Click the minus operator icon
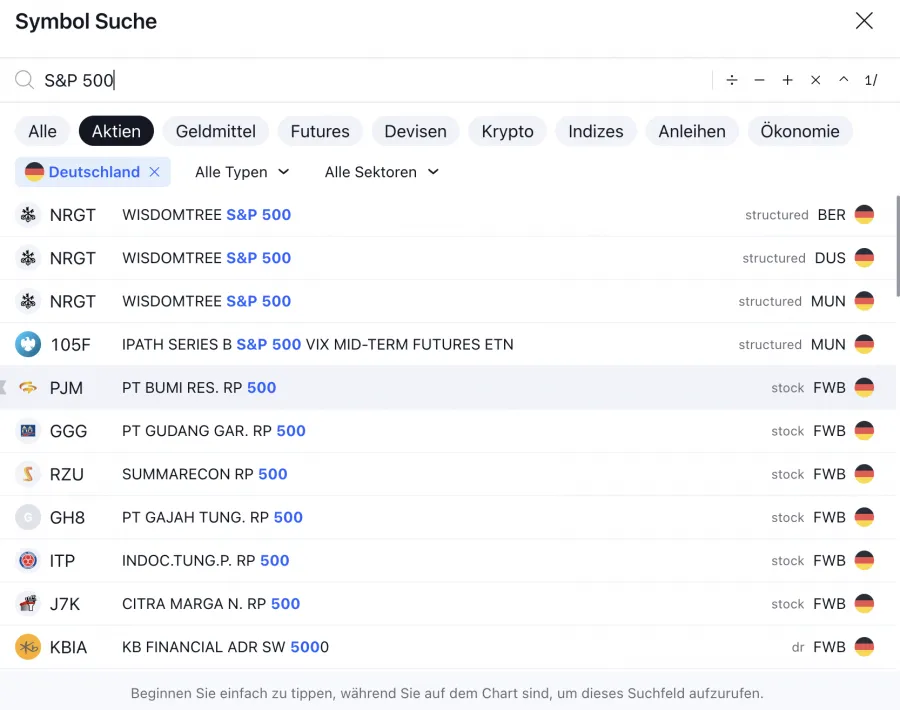 click(x=760, y=80)
